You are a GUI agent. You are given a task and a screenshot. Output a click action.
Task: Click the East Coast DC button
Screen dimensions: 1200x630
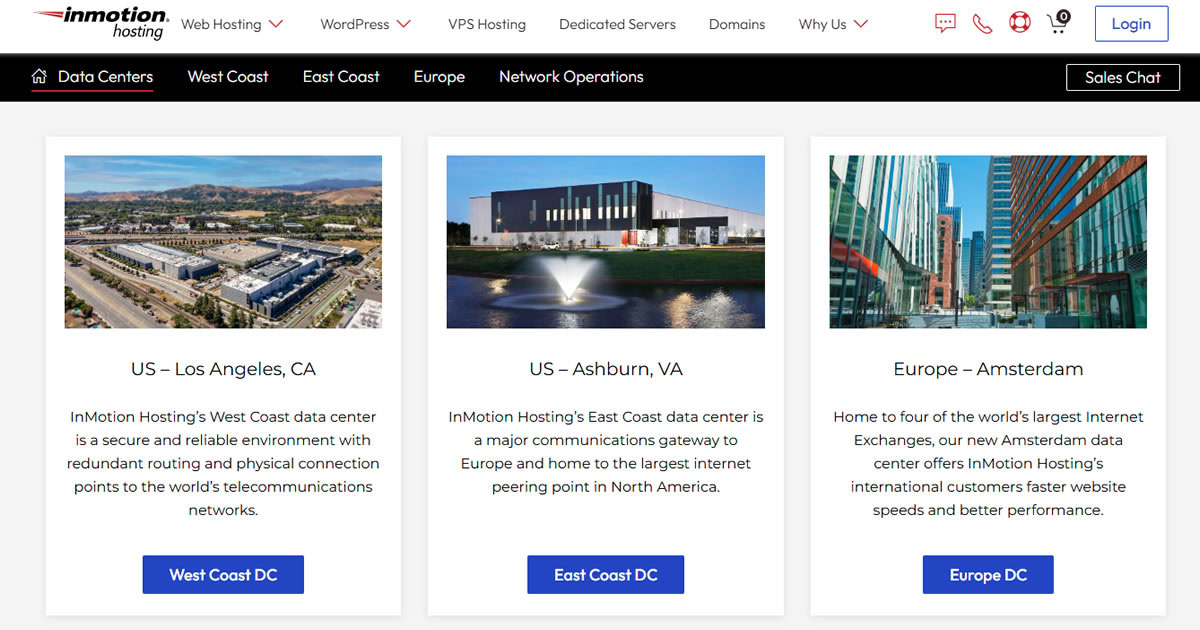pyautogui.click(x=606, y=575)
